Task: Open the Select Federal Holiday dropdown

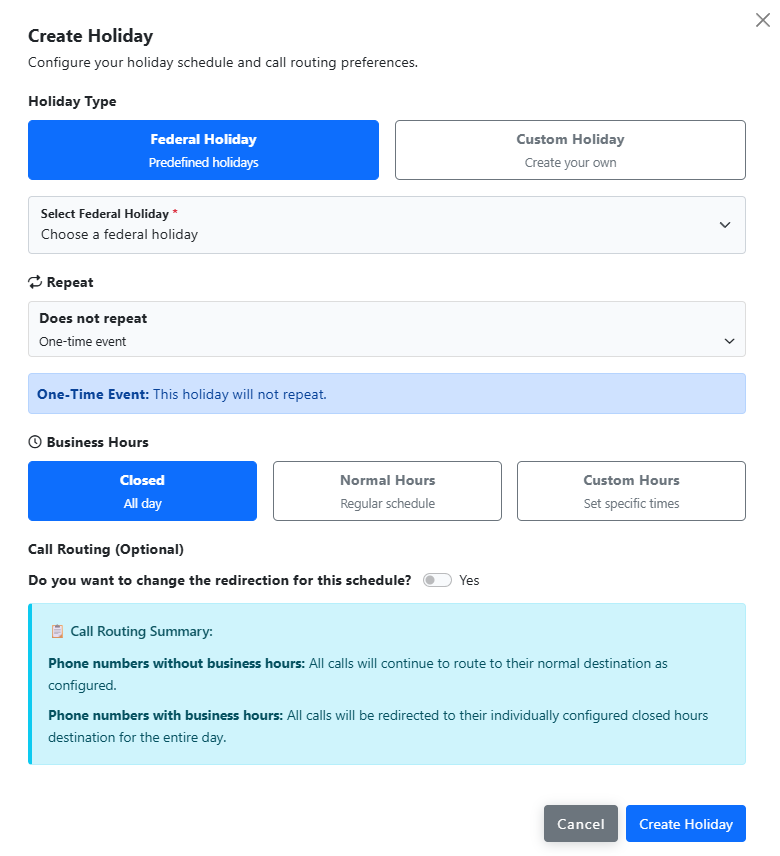Action: click(386, 225)
